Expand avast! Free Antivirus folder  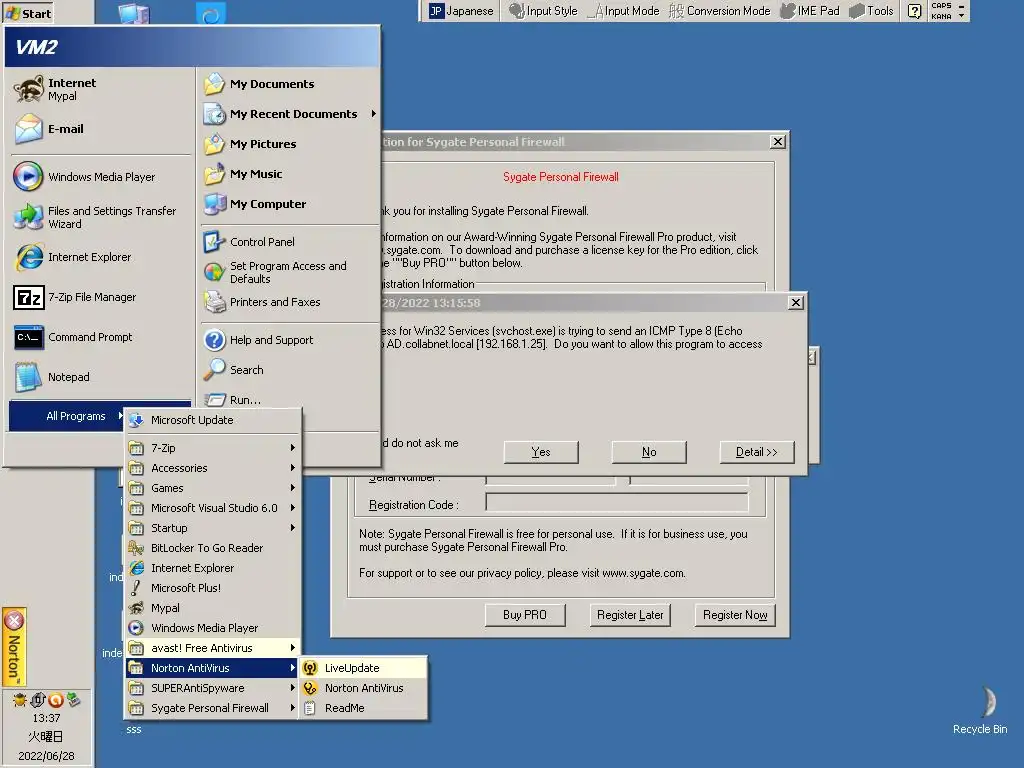213,648
